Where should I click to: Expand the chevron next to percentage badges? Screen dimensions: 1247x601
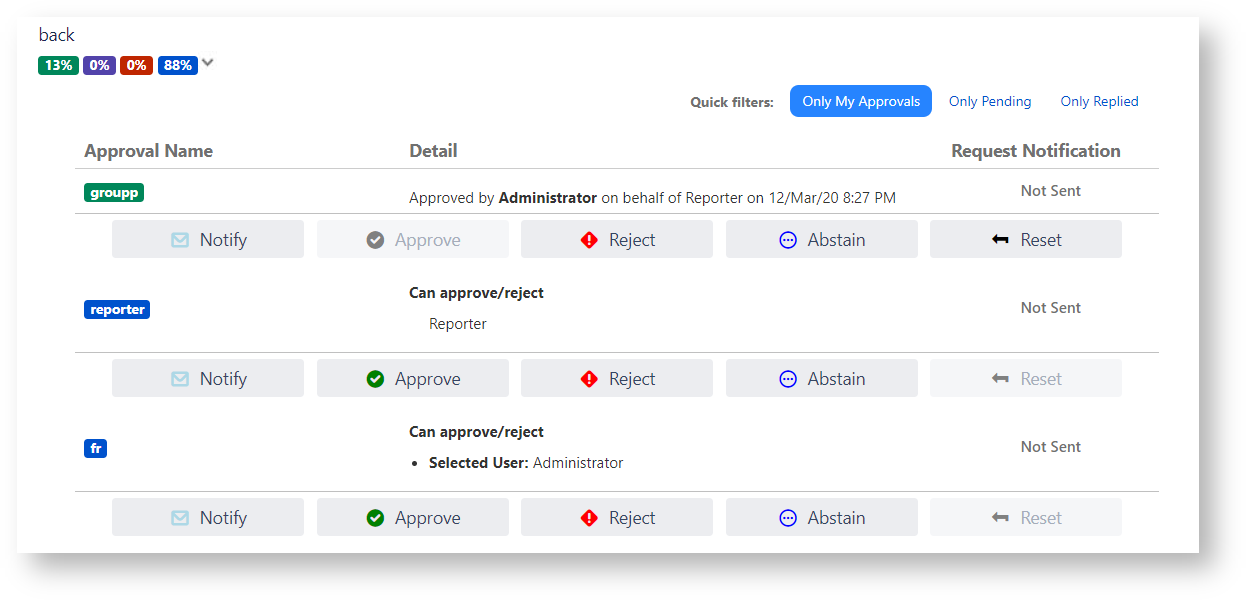point(208,63)
